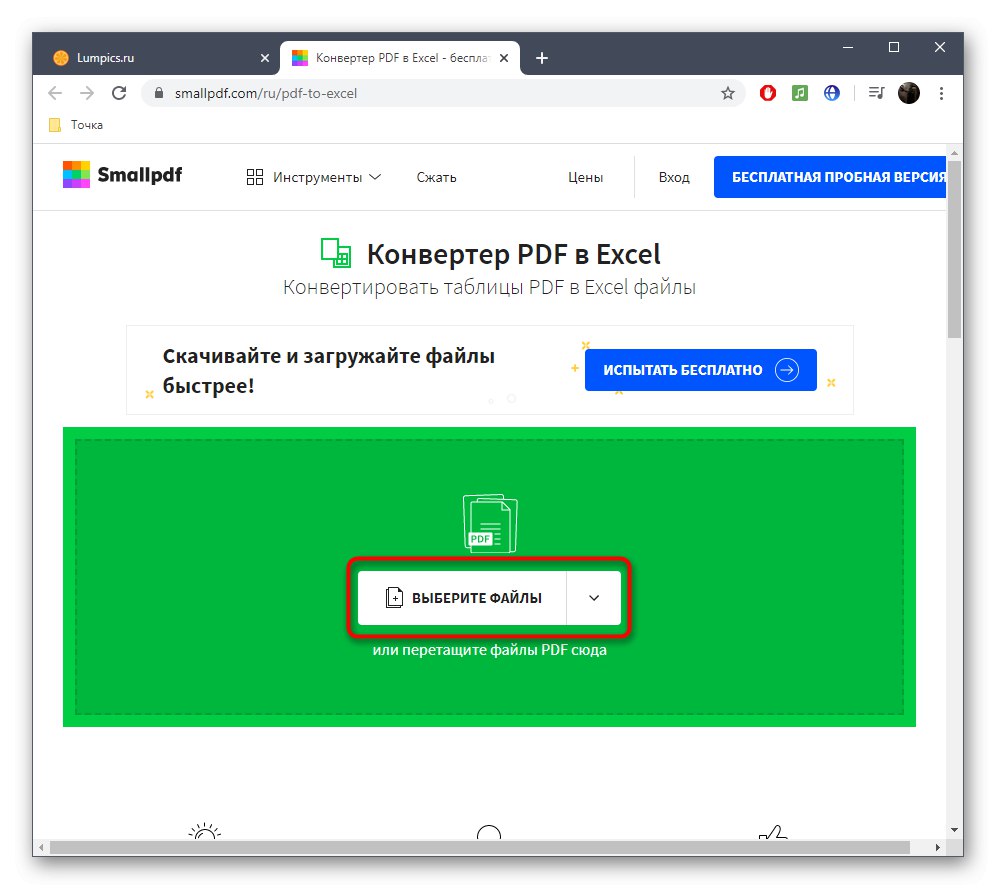Viewport: 996px width, 889px height.
Task: Click the green PDF to Excel converter icon
Action: [x=335, y=252]
